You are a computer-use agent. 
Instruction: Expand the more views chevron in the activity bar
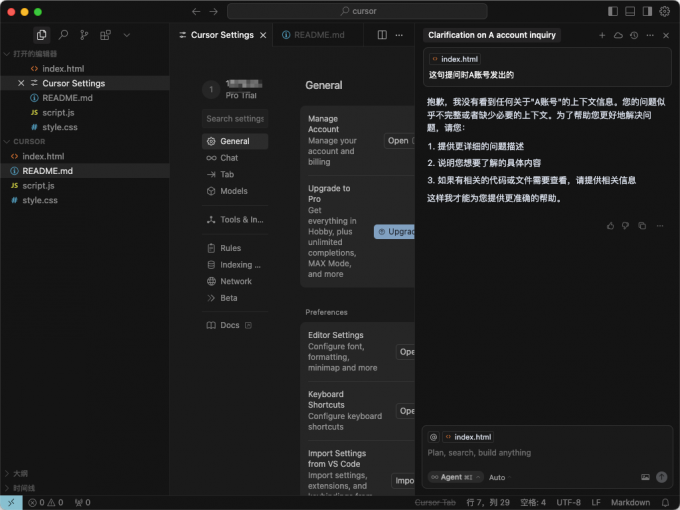(x=127, y=35)
